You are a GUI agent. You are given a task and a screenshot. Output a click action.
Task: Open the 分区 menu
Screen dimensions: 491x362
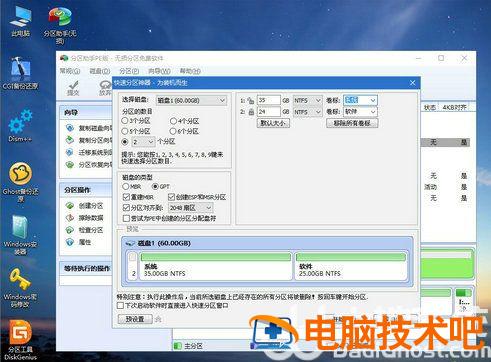click(129, 71)
